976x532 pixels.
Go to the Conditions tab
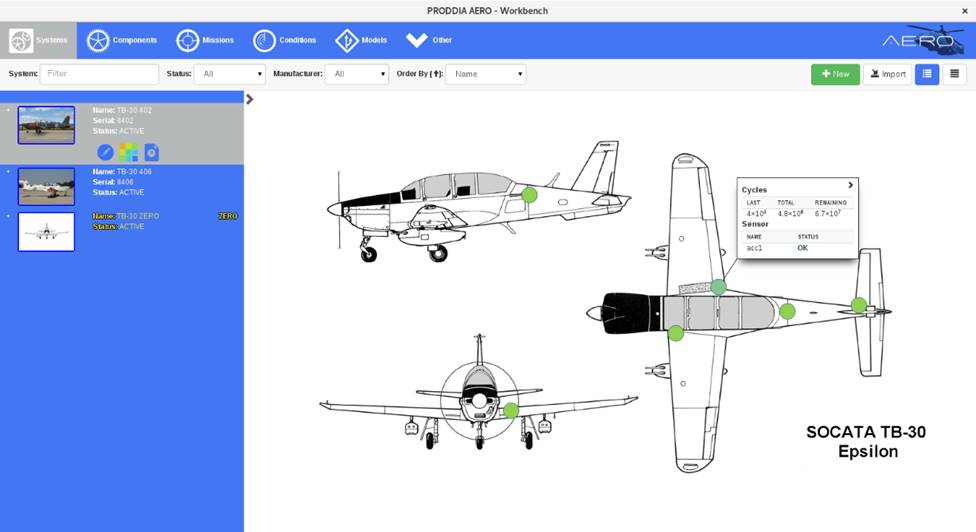point(284,40)
